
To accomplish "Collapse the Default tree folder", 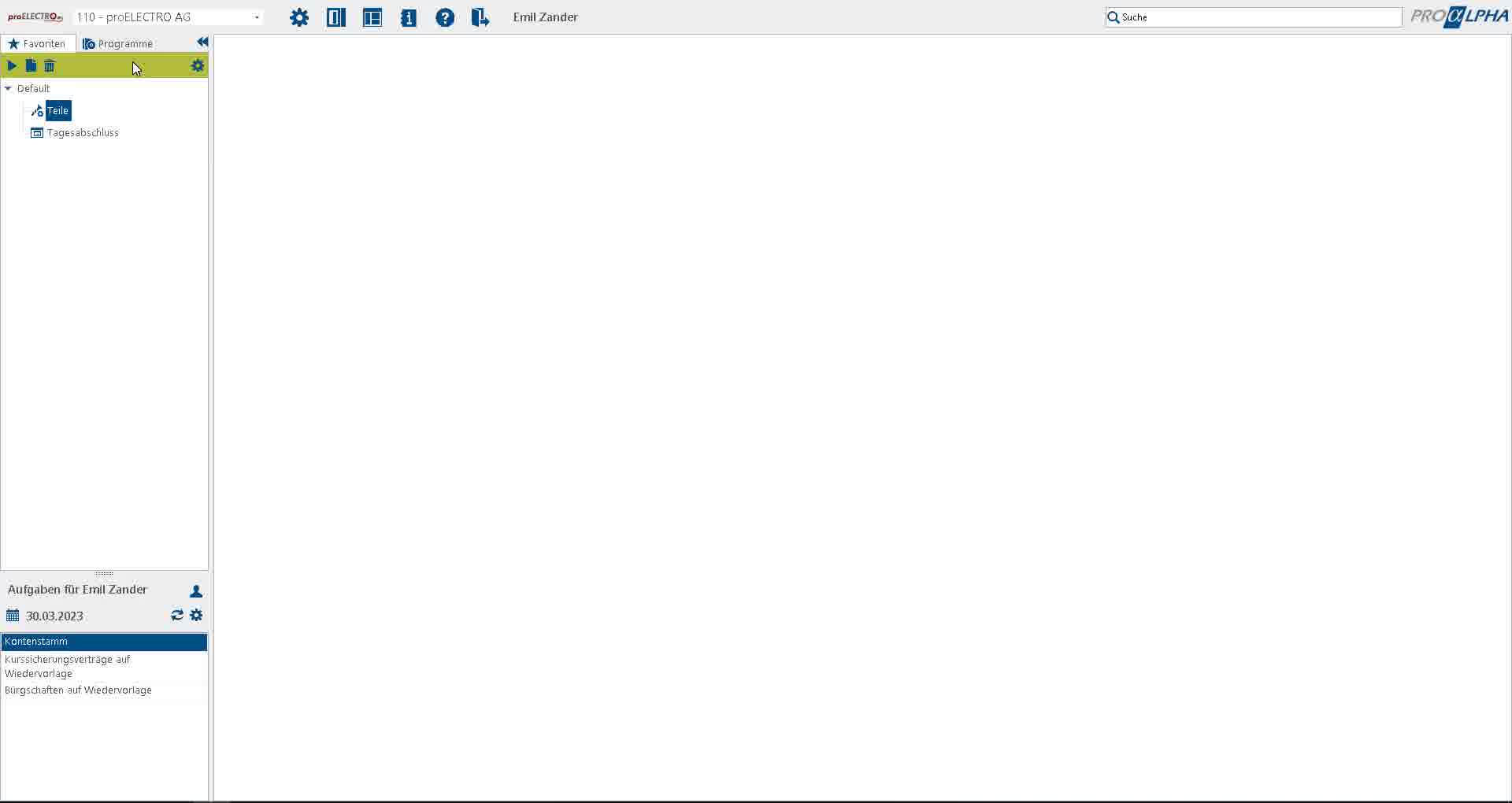I will [x=9, y=89].
